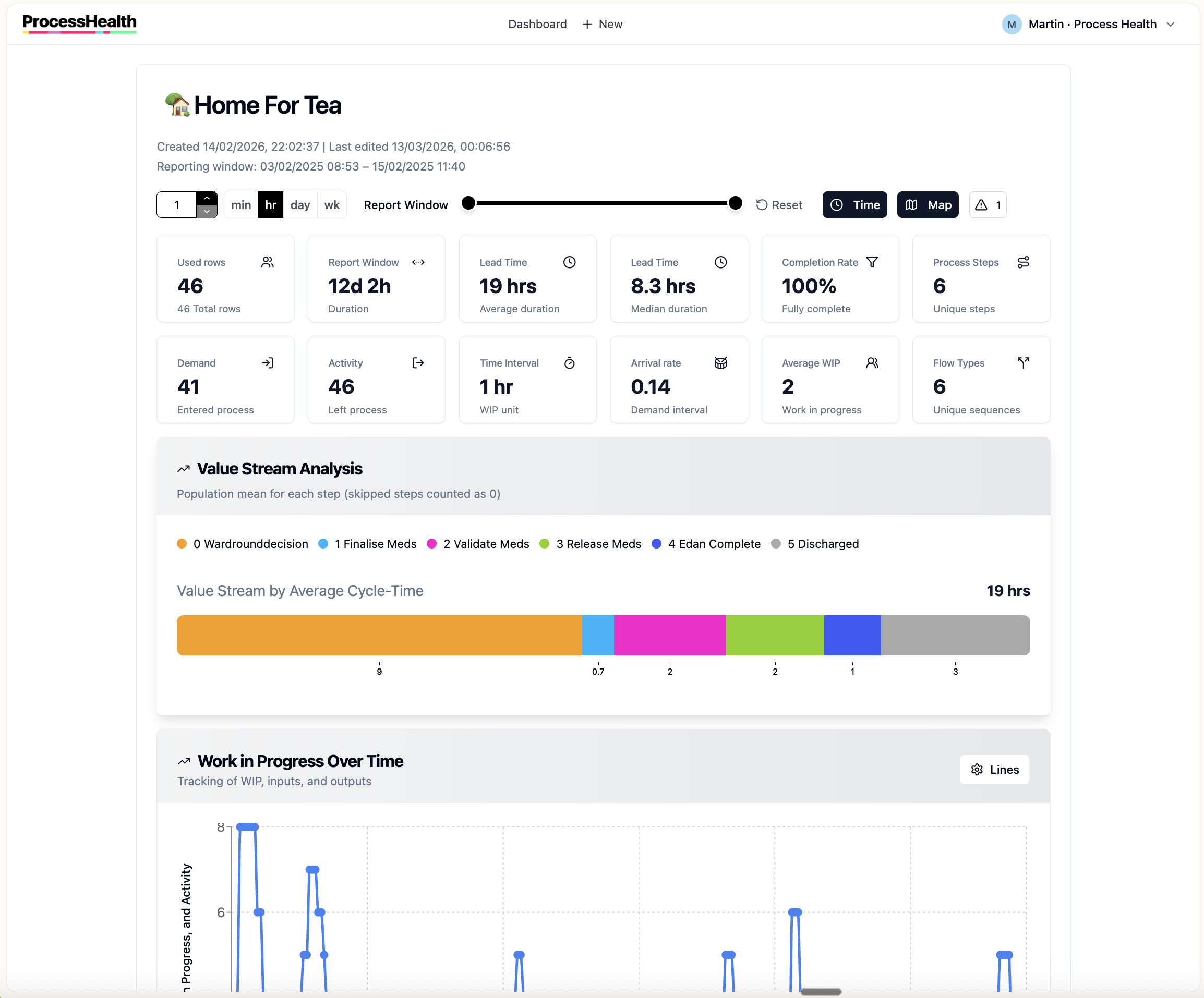This screenshot has width=1204, height=998.
Task: Click the Activity exit-arrow icon
Action: click(x=418, y=363)
